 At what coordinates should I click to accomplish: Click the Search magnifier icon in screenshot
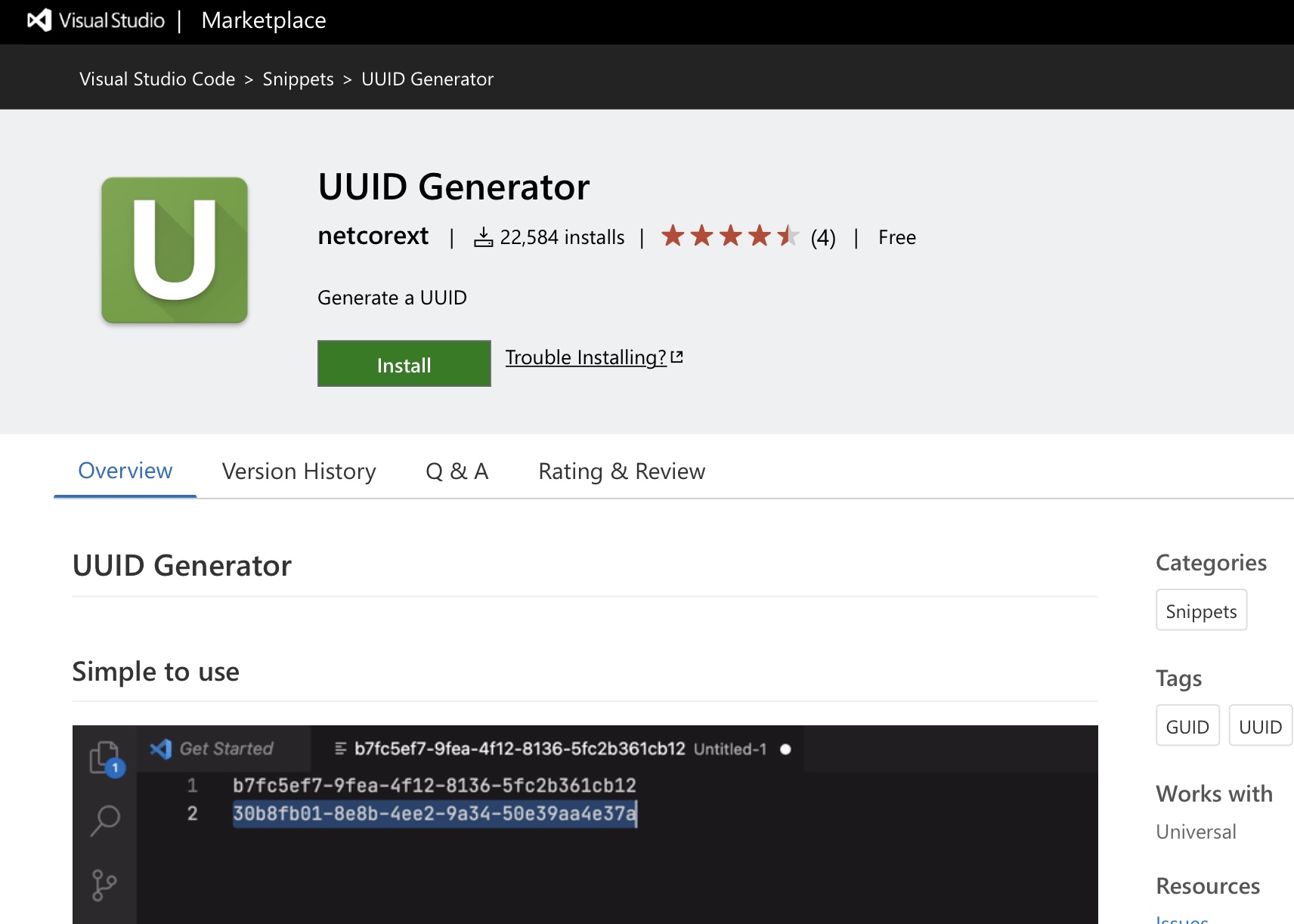[x=105, y=820]
